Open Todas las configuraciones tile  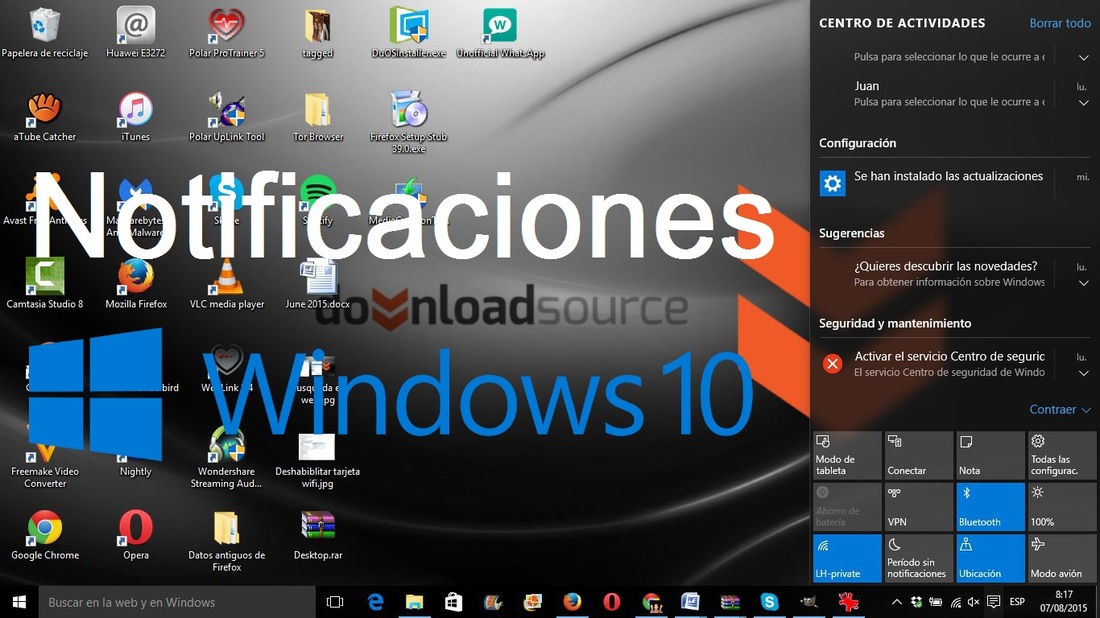coord(1061,455)
